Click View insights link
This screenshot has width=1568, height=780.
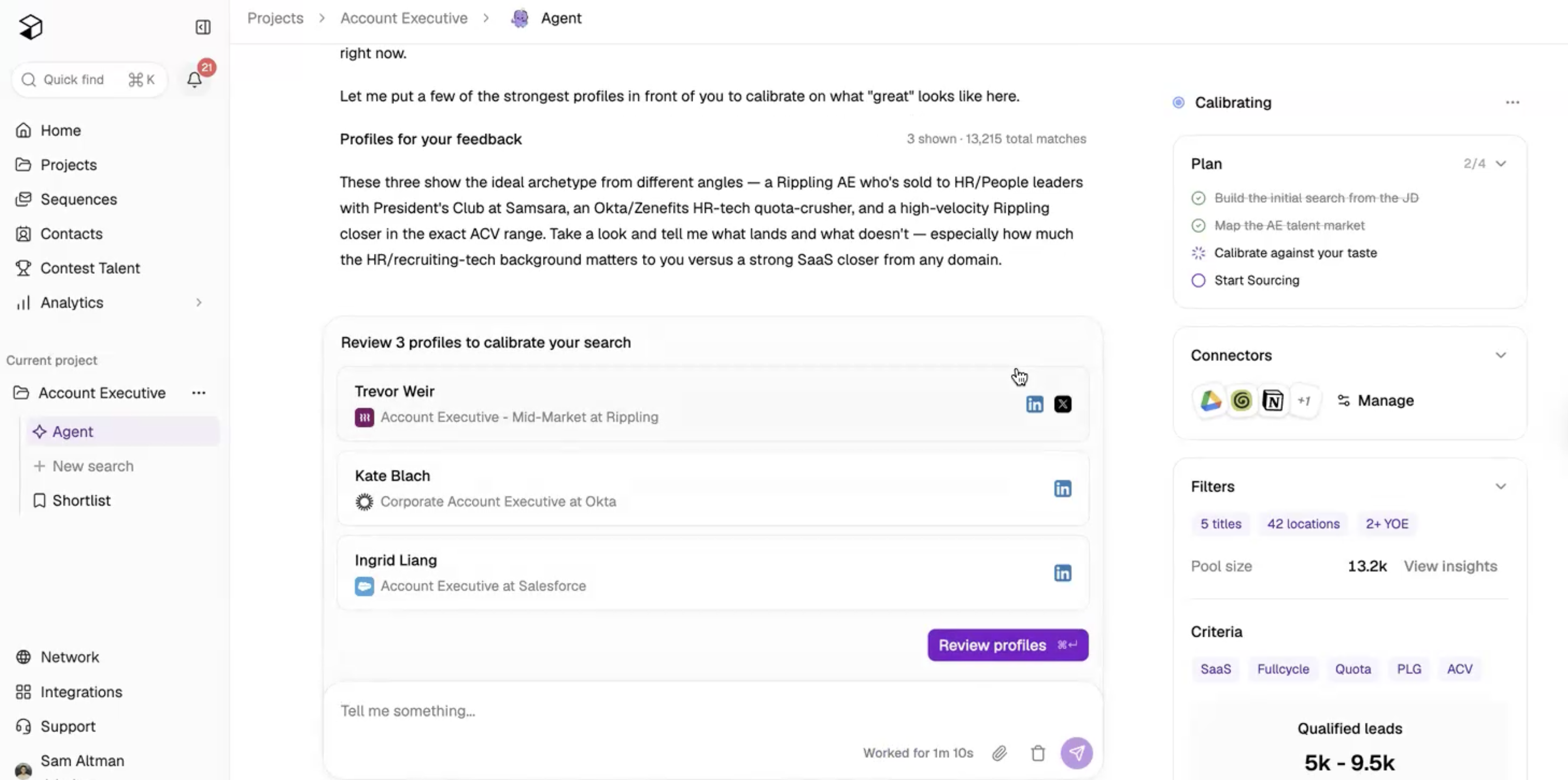1450,567
